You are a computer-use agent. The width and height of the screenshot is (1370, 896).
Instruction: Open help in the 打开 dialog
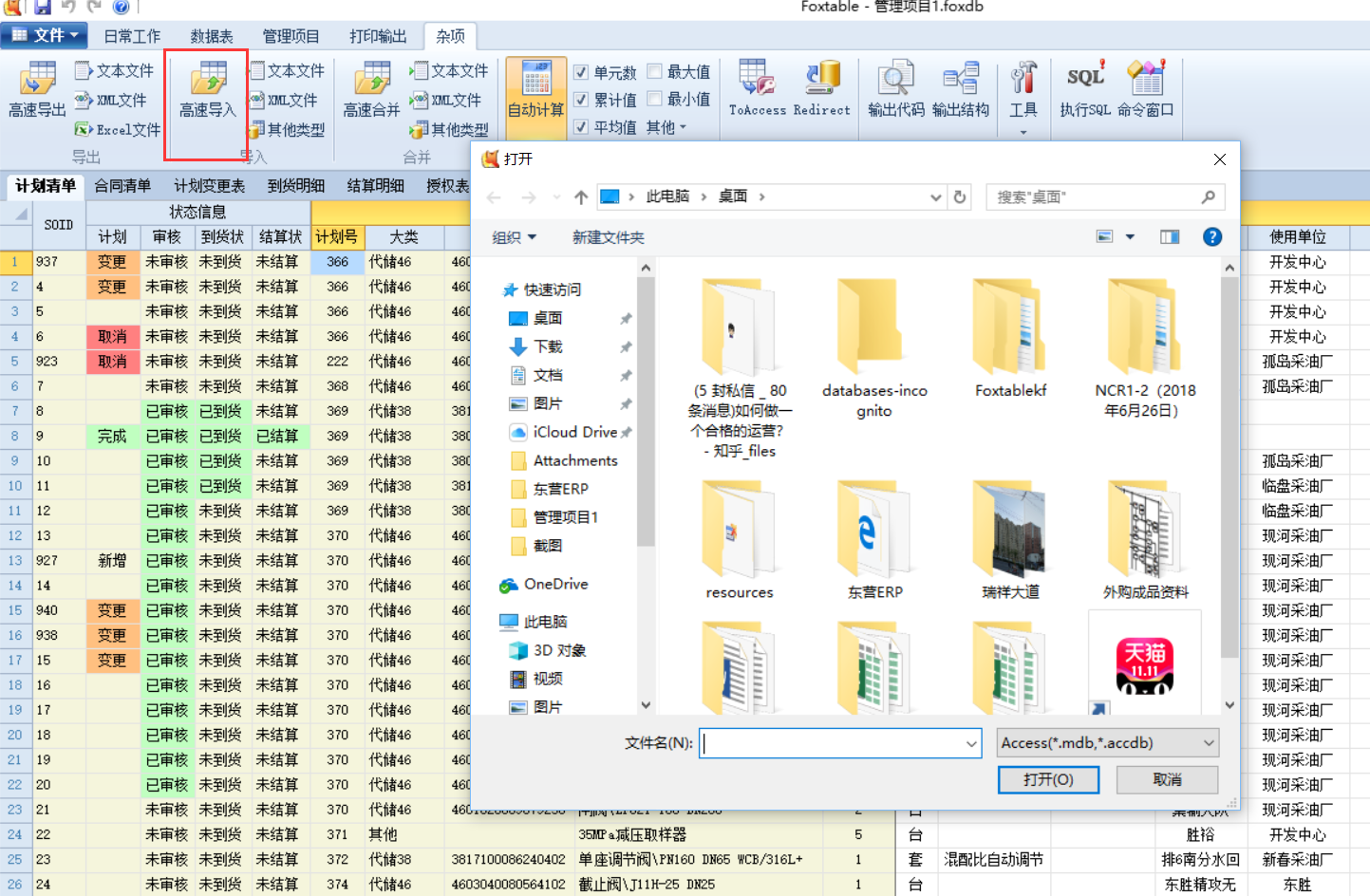click(x=1212, y=236)
